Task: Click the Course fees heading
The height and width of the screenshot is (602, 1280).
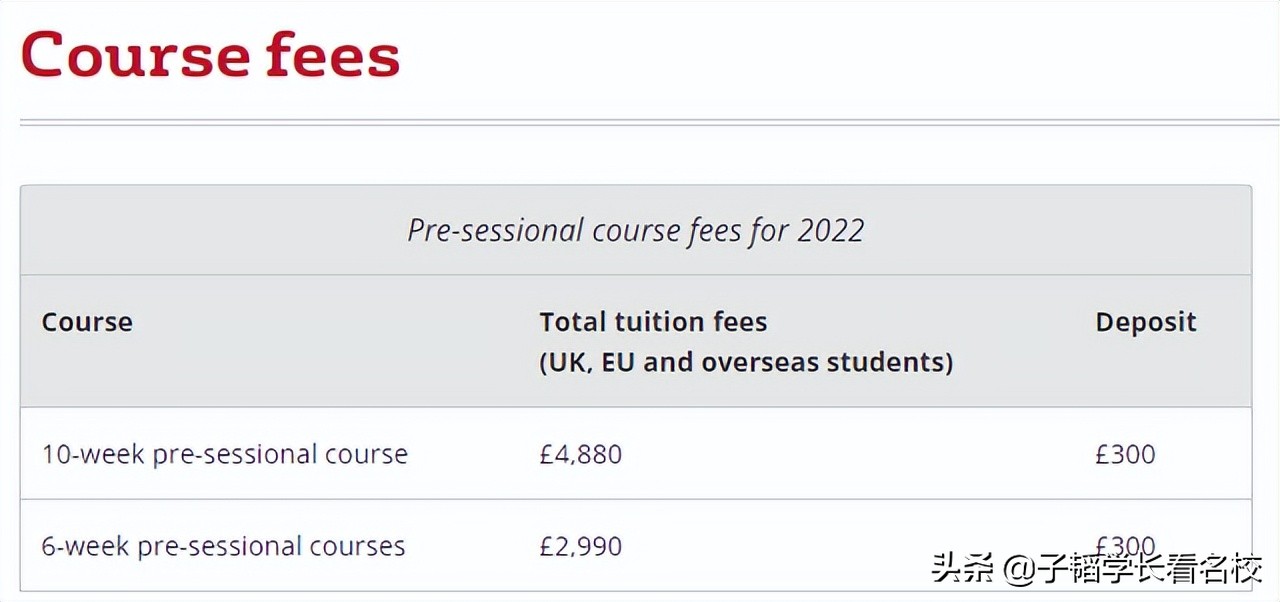Action: (x=210, y=55)
